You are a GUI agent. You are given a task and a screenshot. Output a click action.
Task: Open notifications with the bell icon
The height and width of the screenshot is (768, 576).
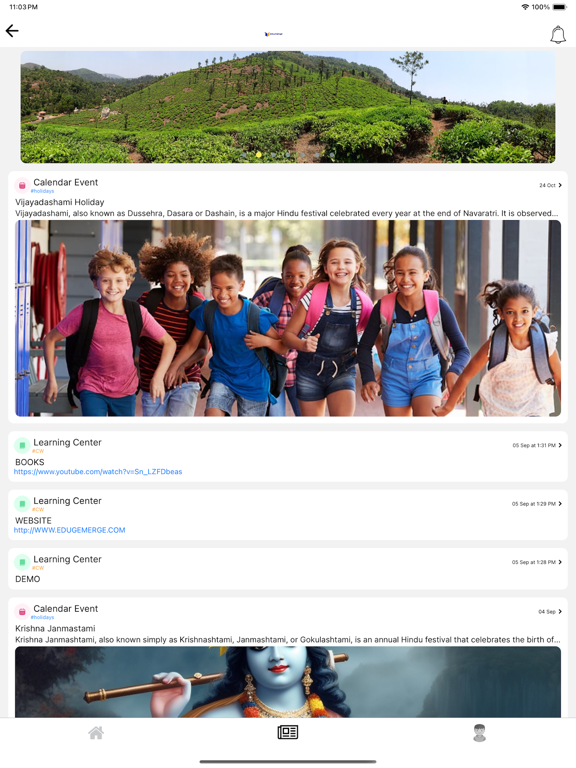pyautogui.click(x=558, y=35)
